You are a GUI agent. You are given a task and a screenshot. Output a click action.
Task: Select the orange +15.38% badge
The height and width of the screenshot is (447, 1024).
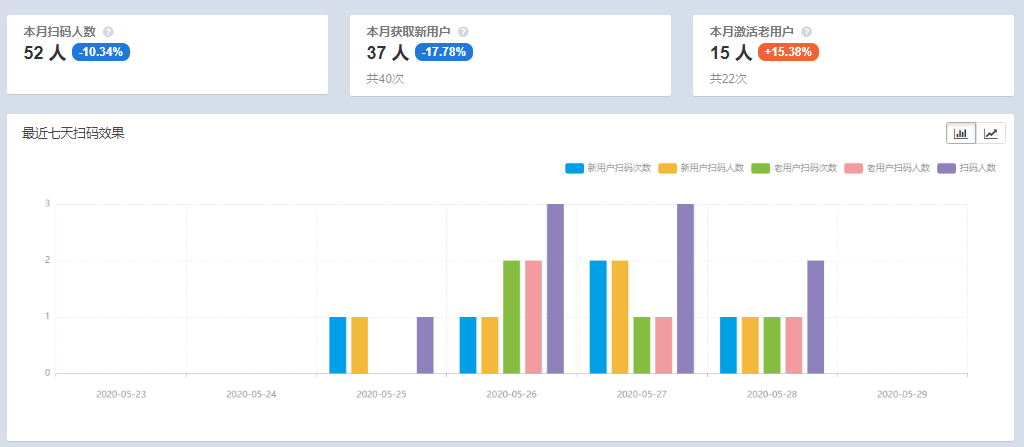[788, 52]
